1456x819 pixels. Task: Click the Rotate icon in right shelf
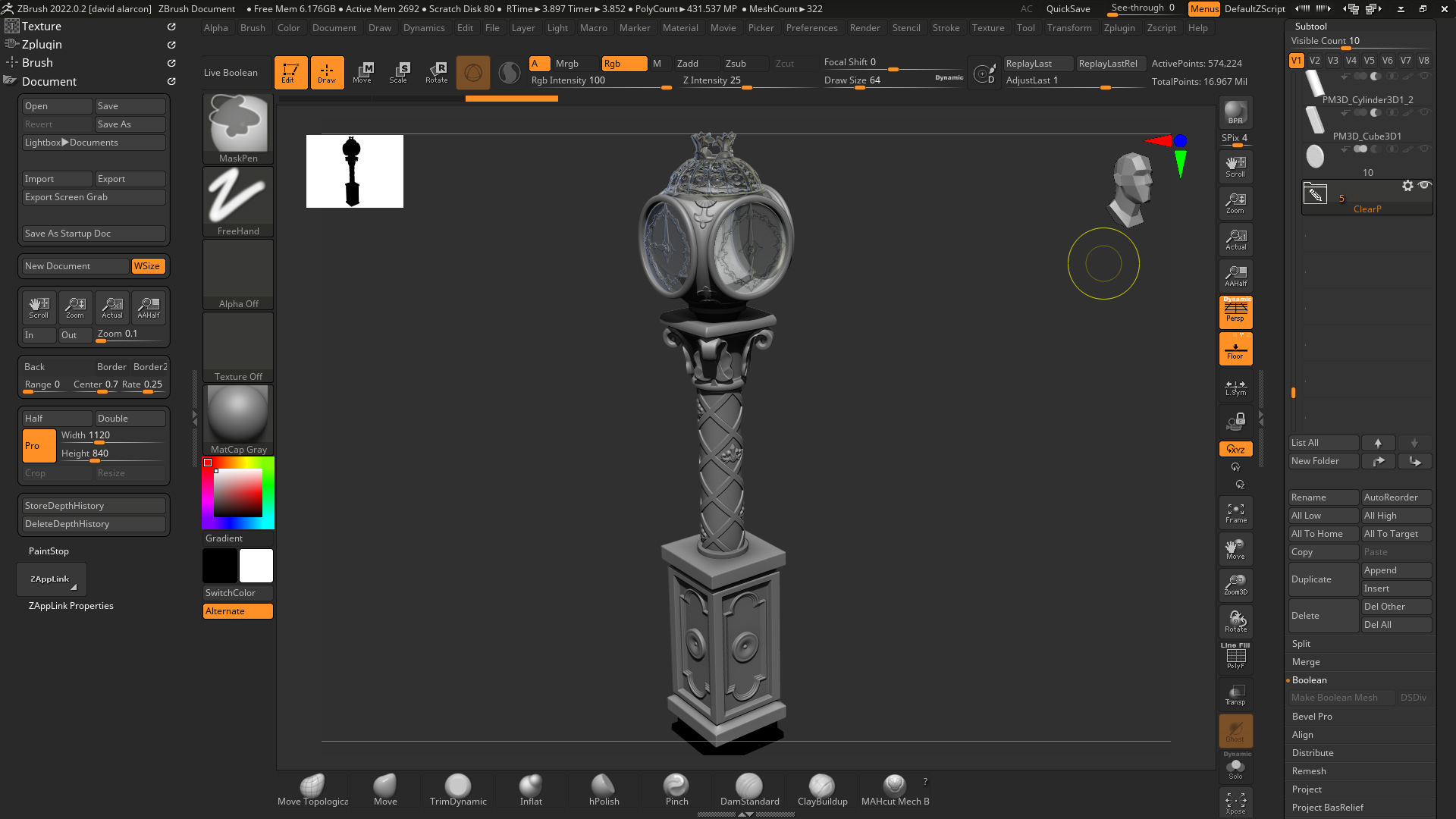pos(1235,622)
